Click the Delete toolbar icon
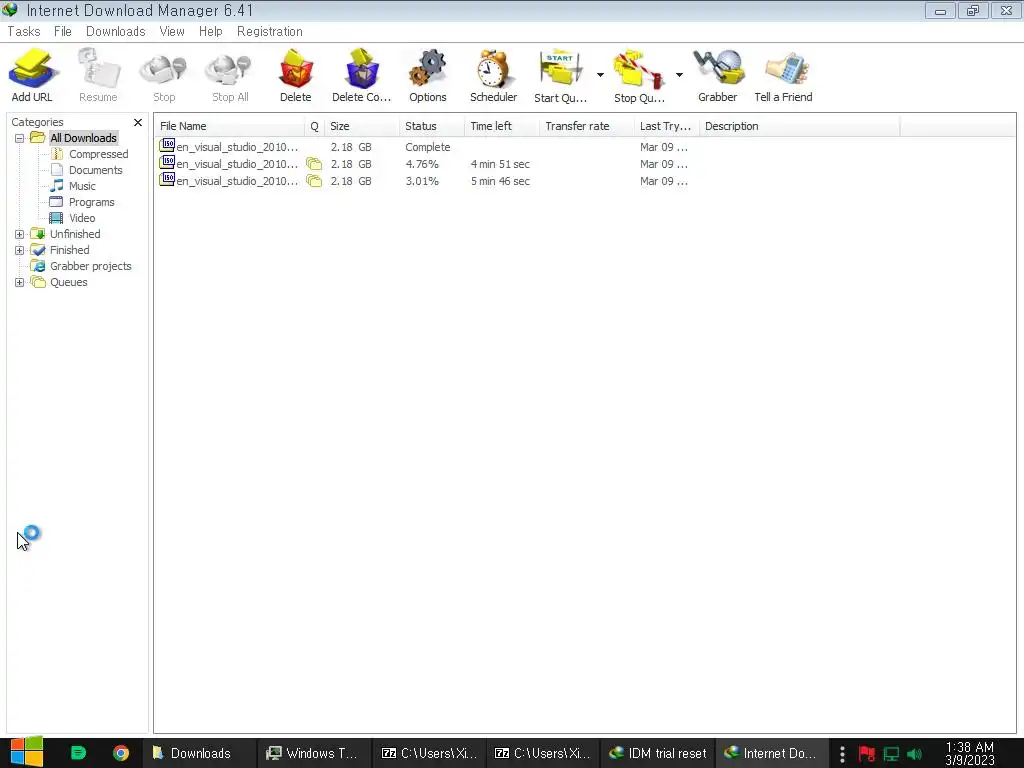The width and height of the screenshot is (1024, 768). point(295,69)
